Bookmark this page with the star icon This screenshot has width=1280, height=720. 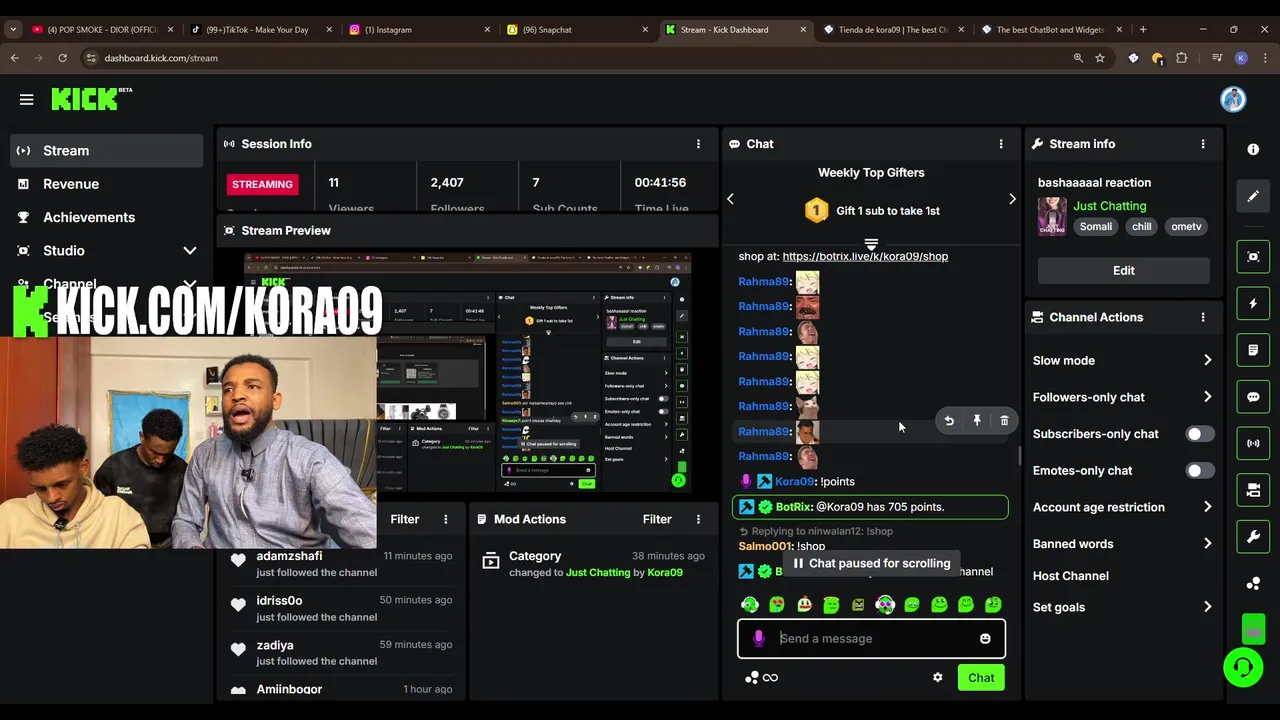coord(1100,58)
